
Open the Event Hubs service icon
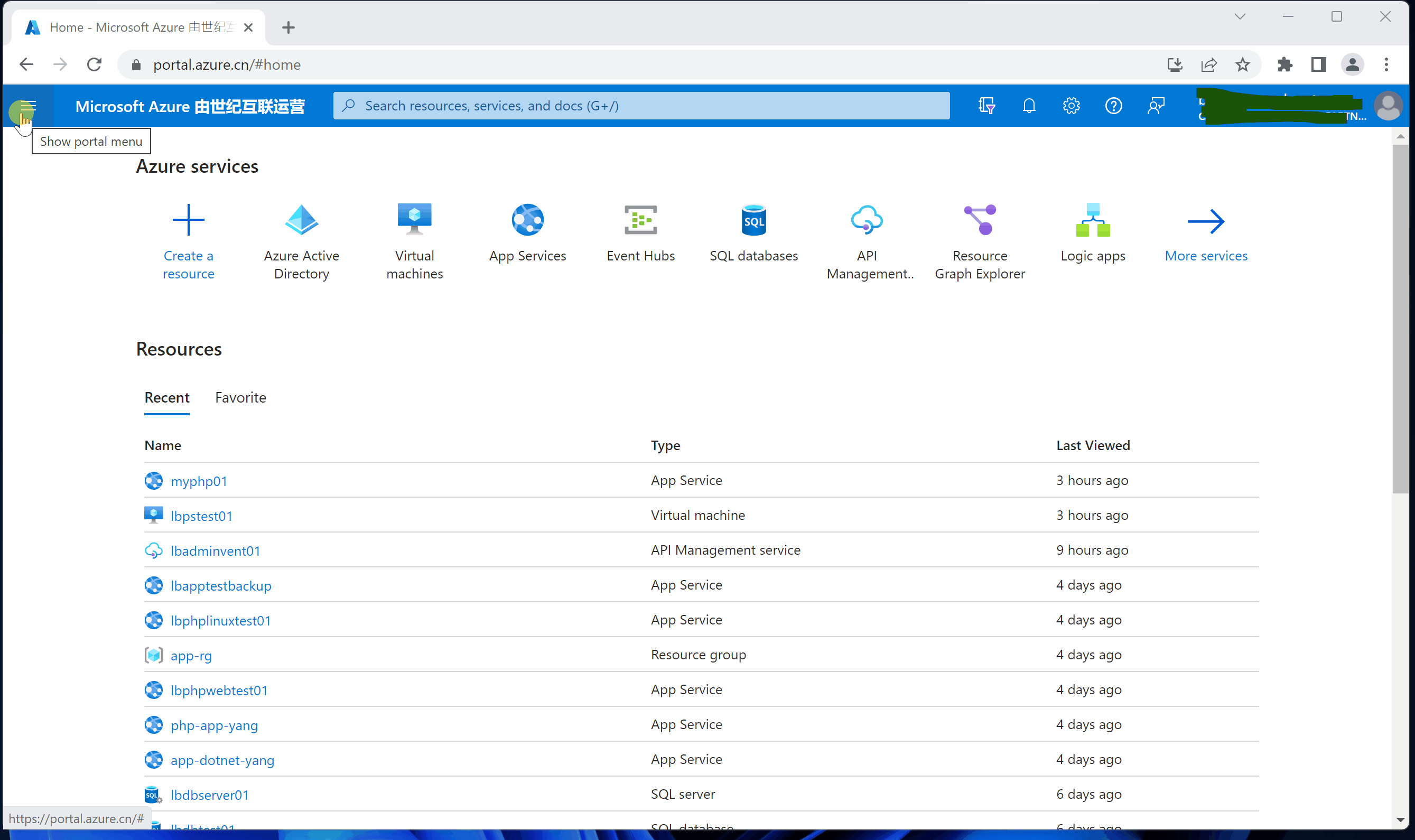pos(640,220)
